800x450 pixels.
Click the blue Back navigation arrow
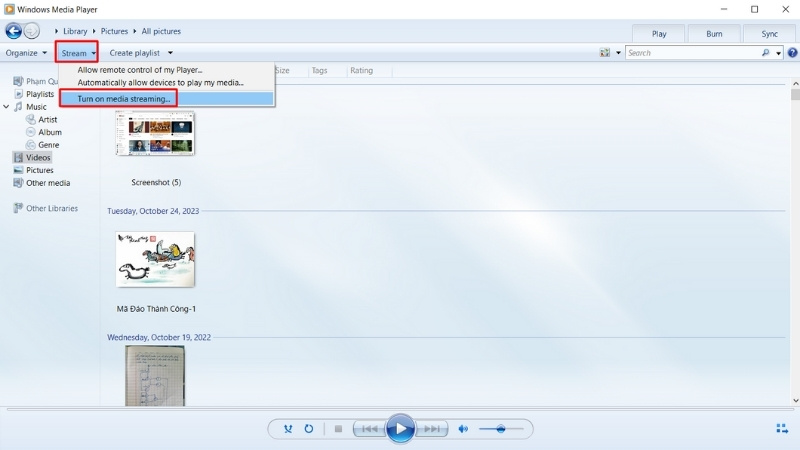[x=14, y=31]
